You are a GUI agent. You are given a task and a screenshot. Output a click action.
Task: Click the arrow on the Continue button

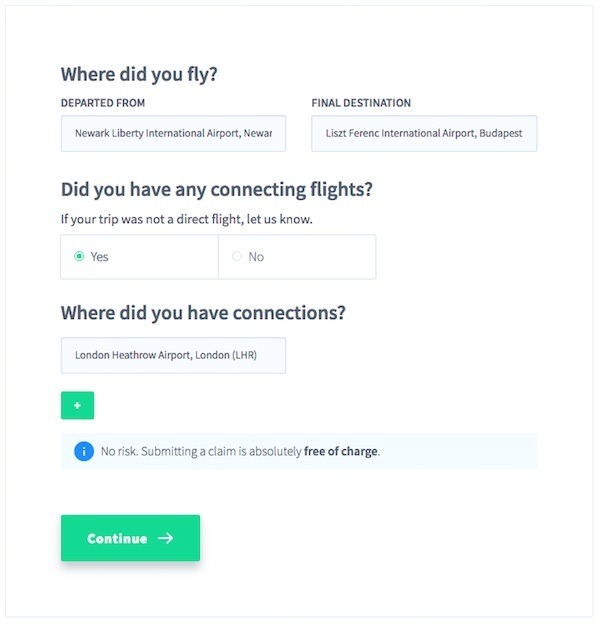point(166,538)
